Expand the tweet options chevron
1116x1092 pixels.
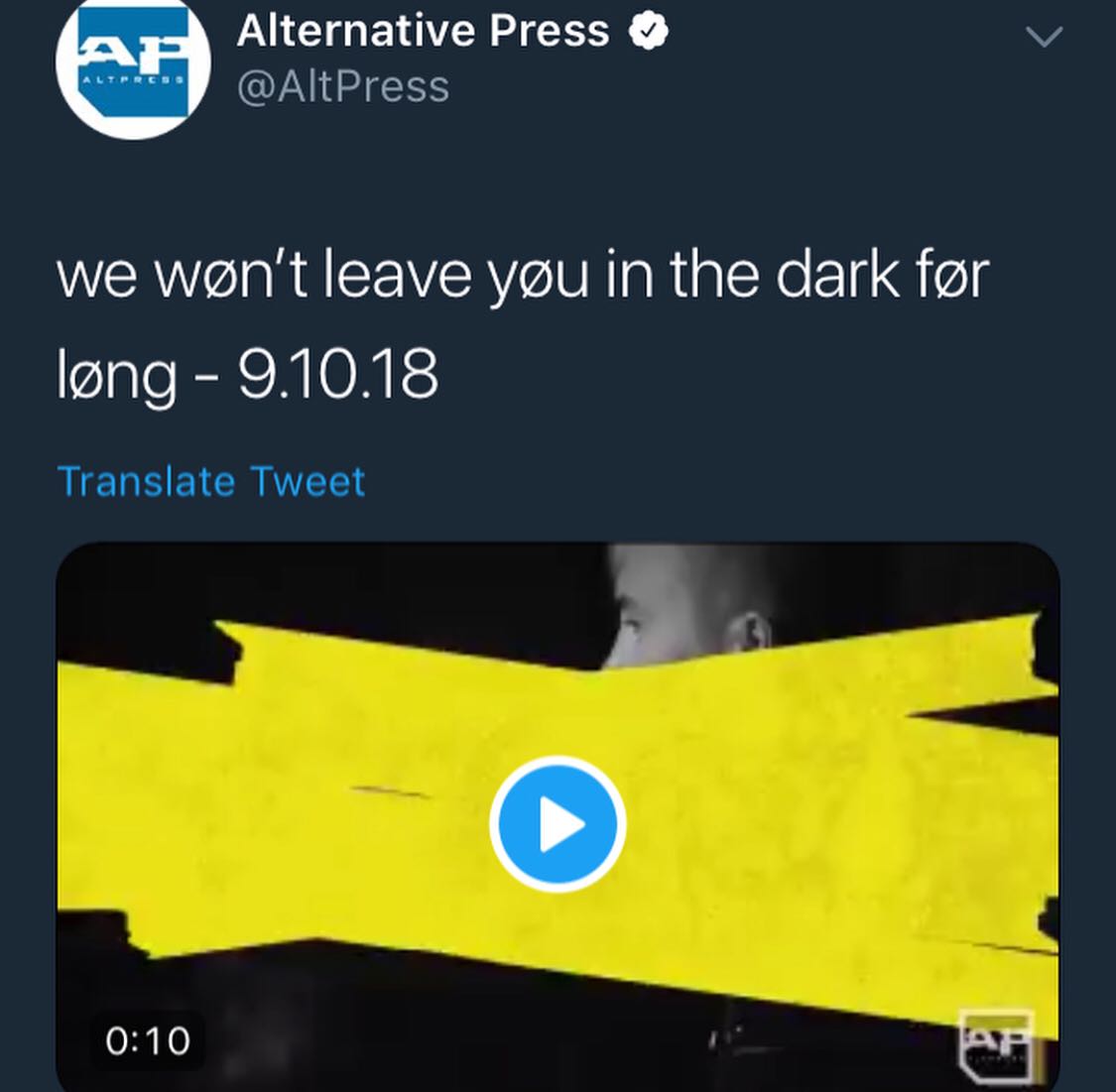pos(1044,37)
